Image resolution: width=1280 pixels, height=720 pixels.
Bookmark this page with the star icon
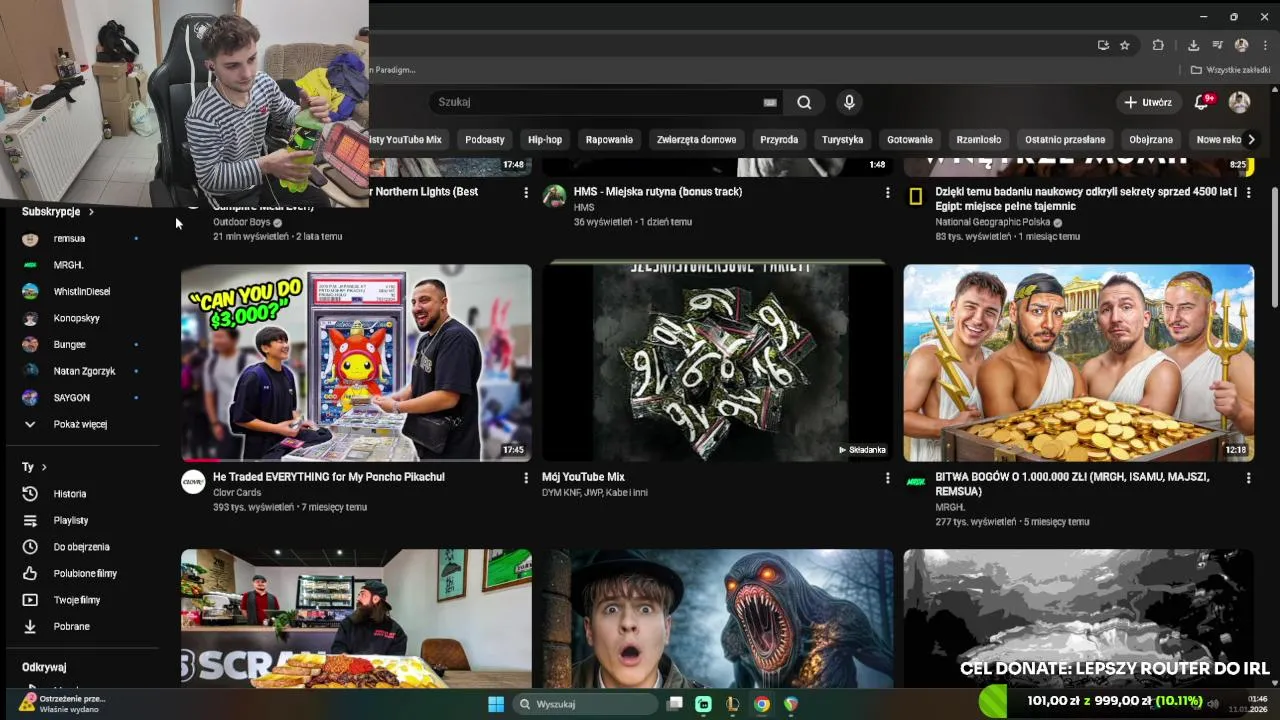(x=1125, y=45)
